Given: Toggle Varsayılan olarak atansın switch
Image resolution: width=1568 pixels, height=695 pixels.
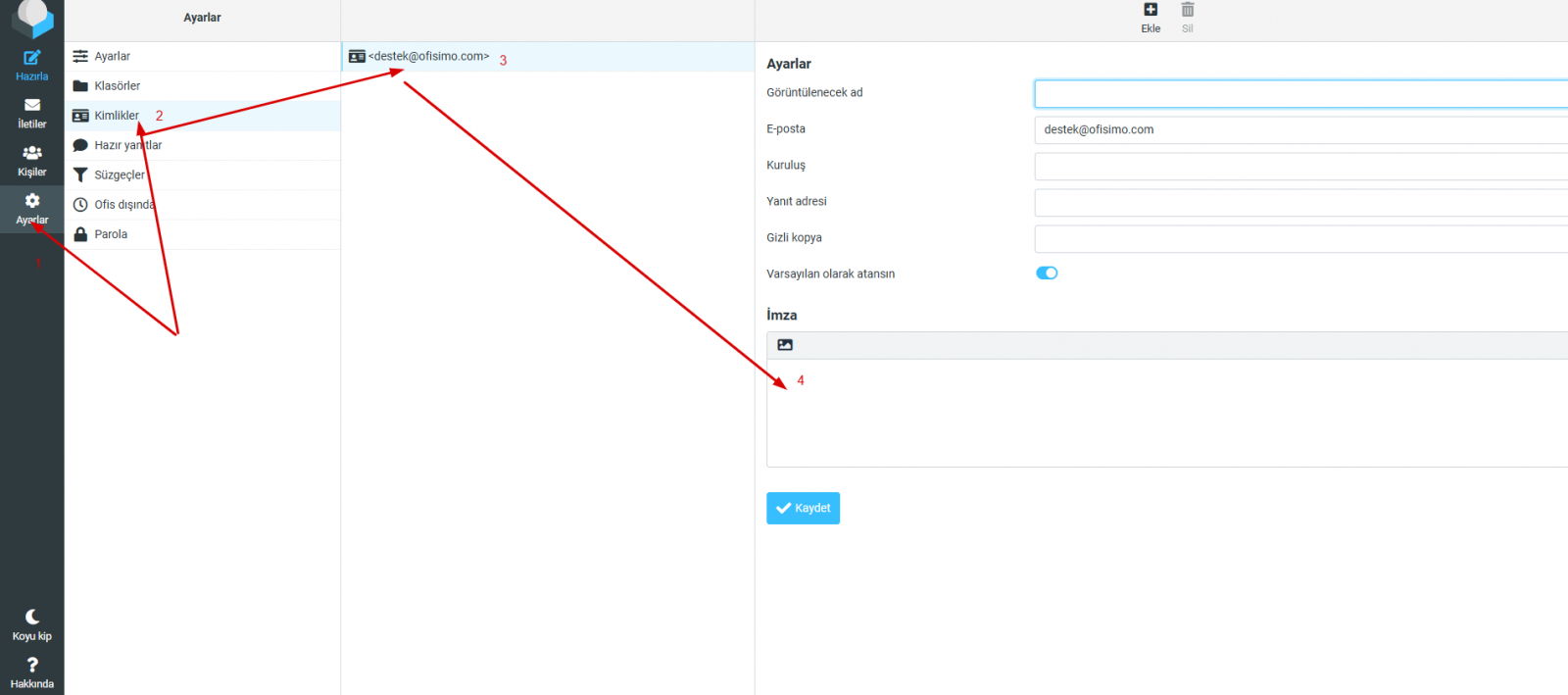Looking at the screenshot, I should click(1047, 273).
